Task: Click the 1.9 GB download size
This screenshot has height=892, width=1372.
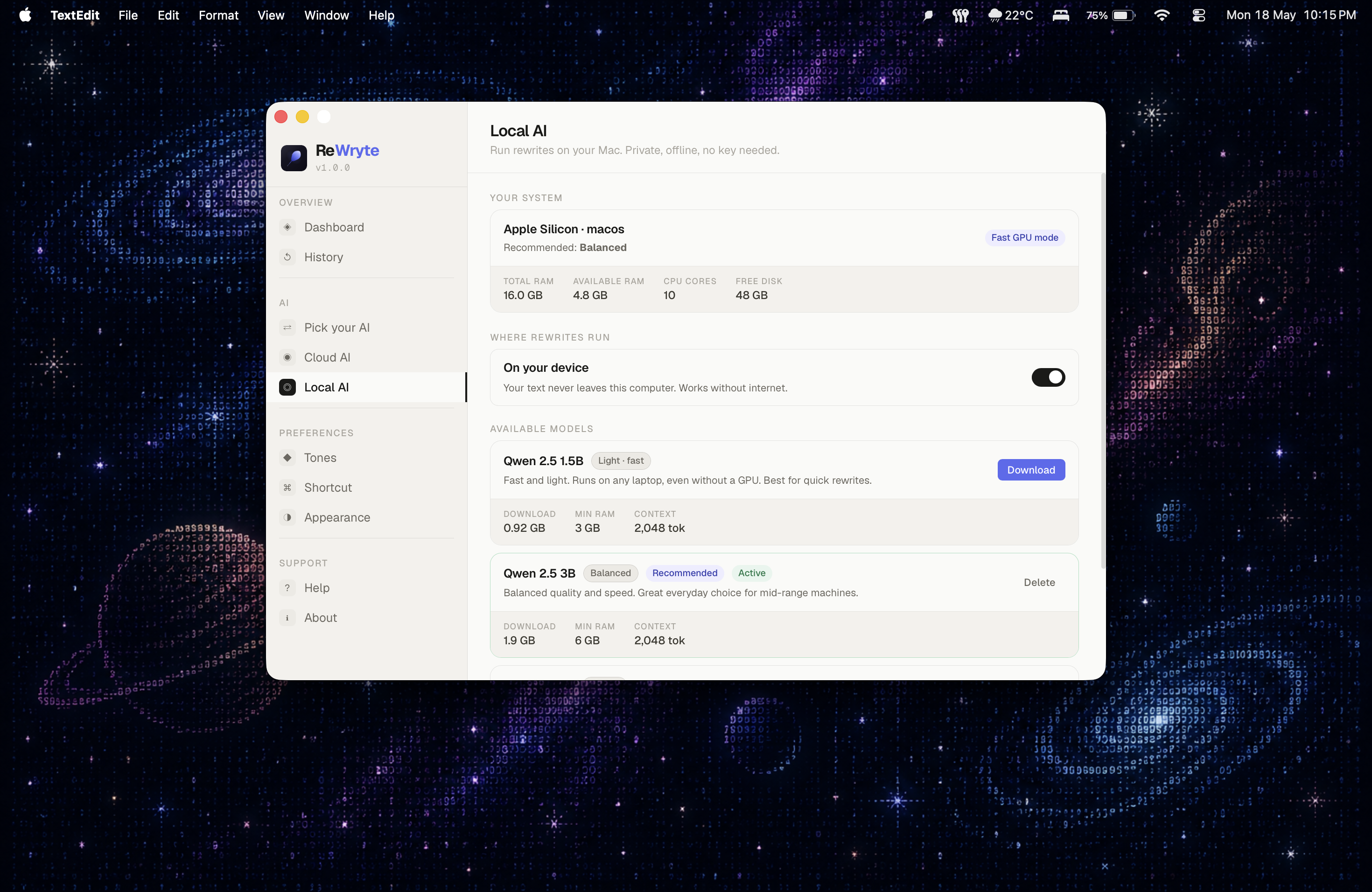Action: [519, 640]
